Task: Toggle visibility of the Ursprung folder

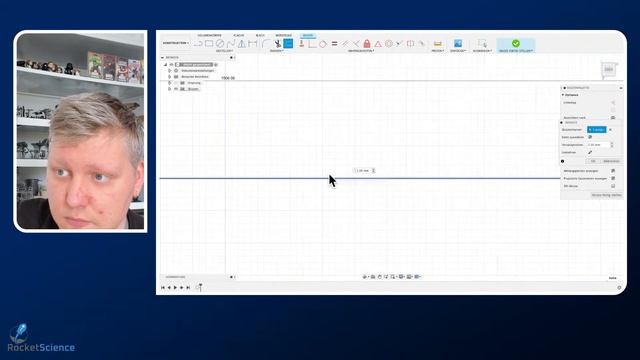Action: point(176,83)
